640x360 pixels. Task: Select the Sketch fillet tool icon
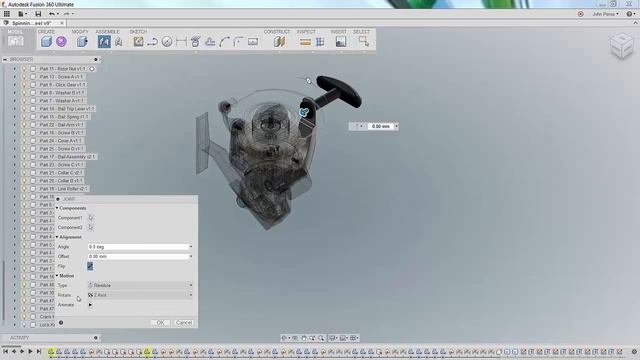pyautogui.click(x=238, y=41)
